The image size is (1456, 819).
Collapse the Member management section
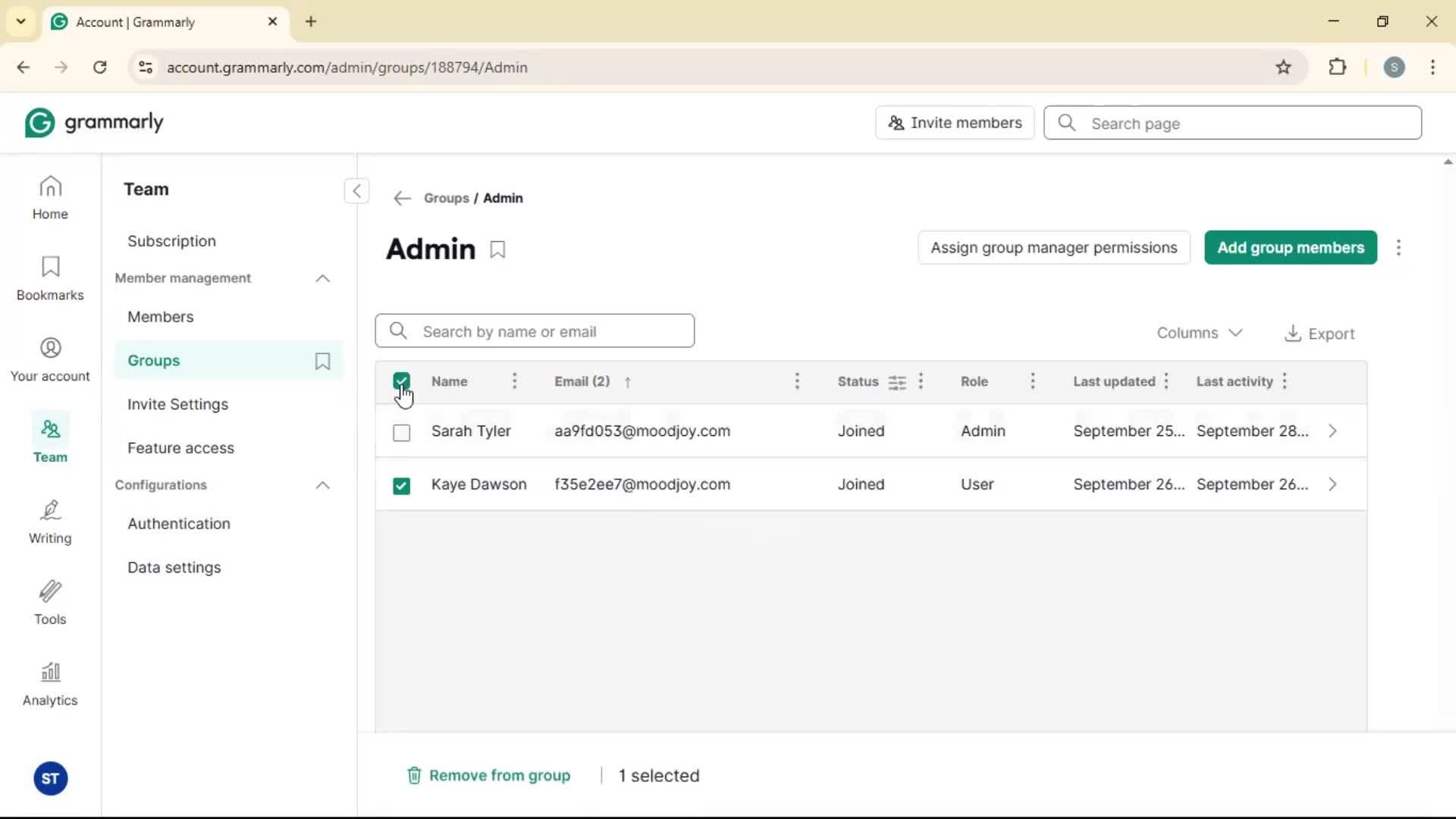click(322, 278)
